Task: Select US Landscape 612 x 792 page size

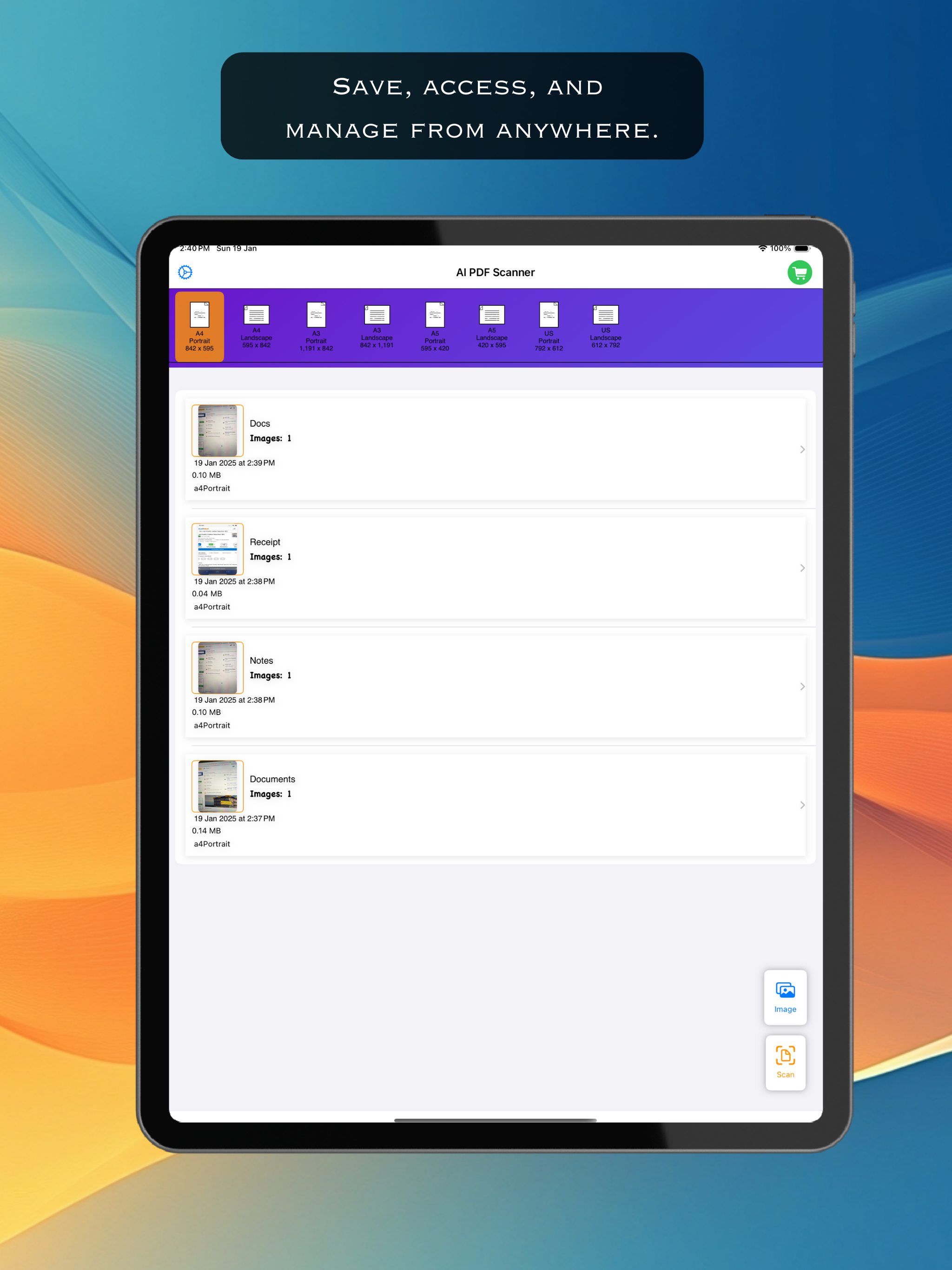Action: pyautogui.click(x=605, y=326)
